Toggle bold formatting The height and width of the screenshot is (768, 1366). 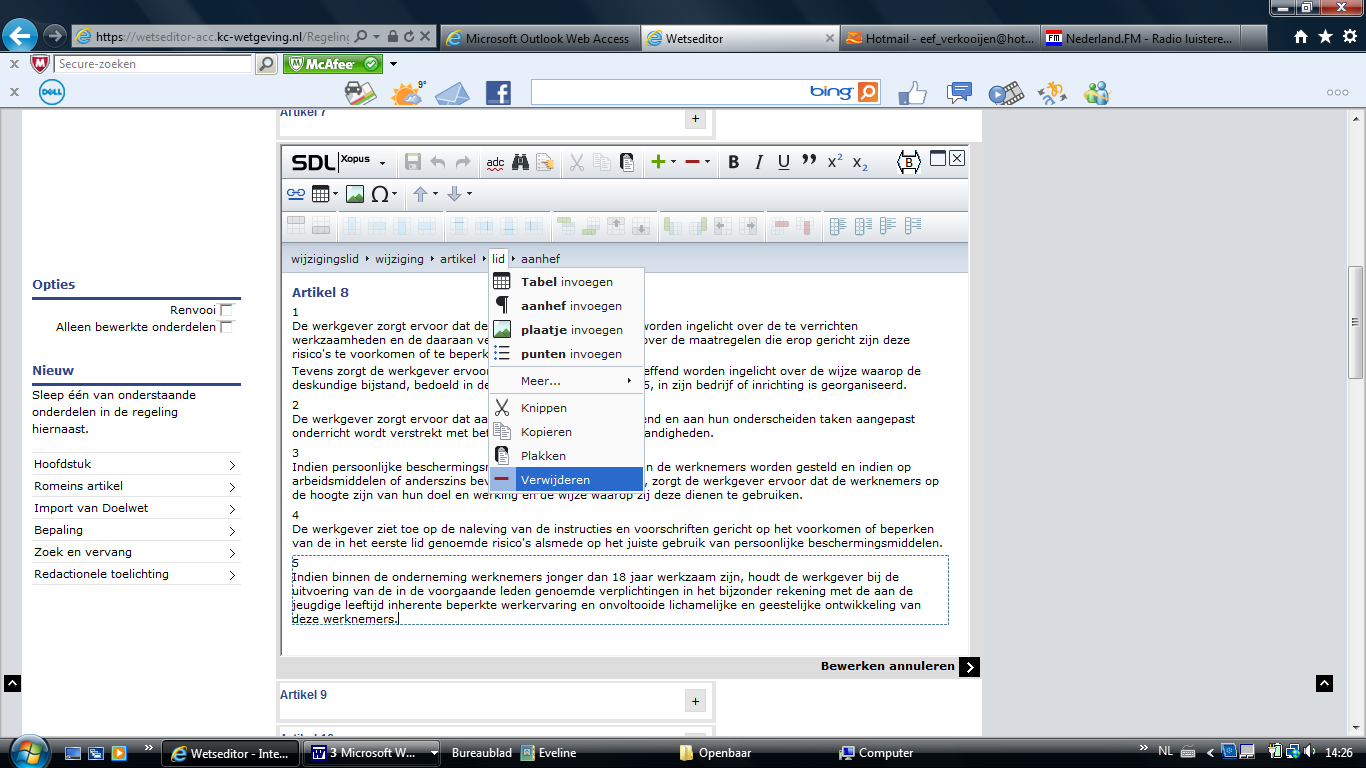click(734, 162)
